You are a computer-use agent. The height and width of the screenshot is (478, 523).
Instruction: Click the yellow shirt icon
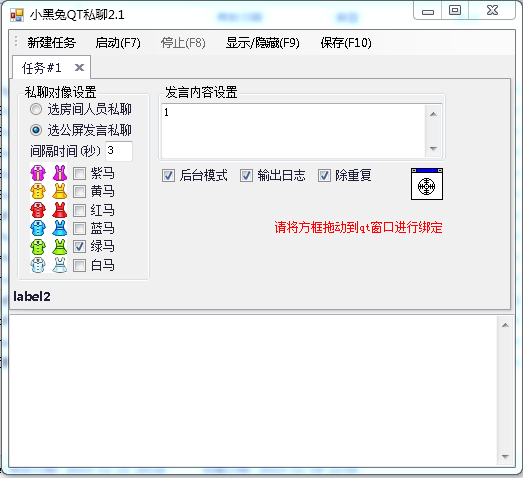coord(38,191)
